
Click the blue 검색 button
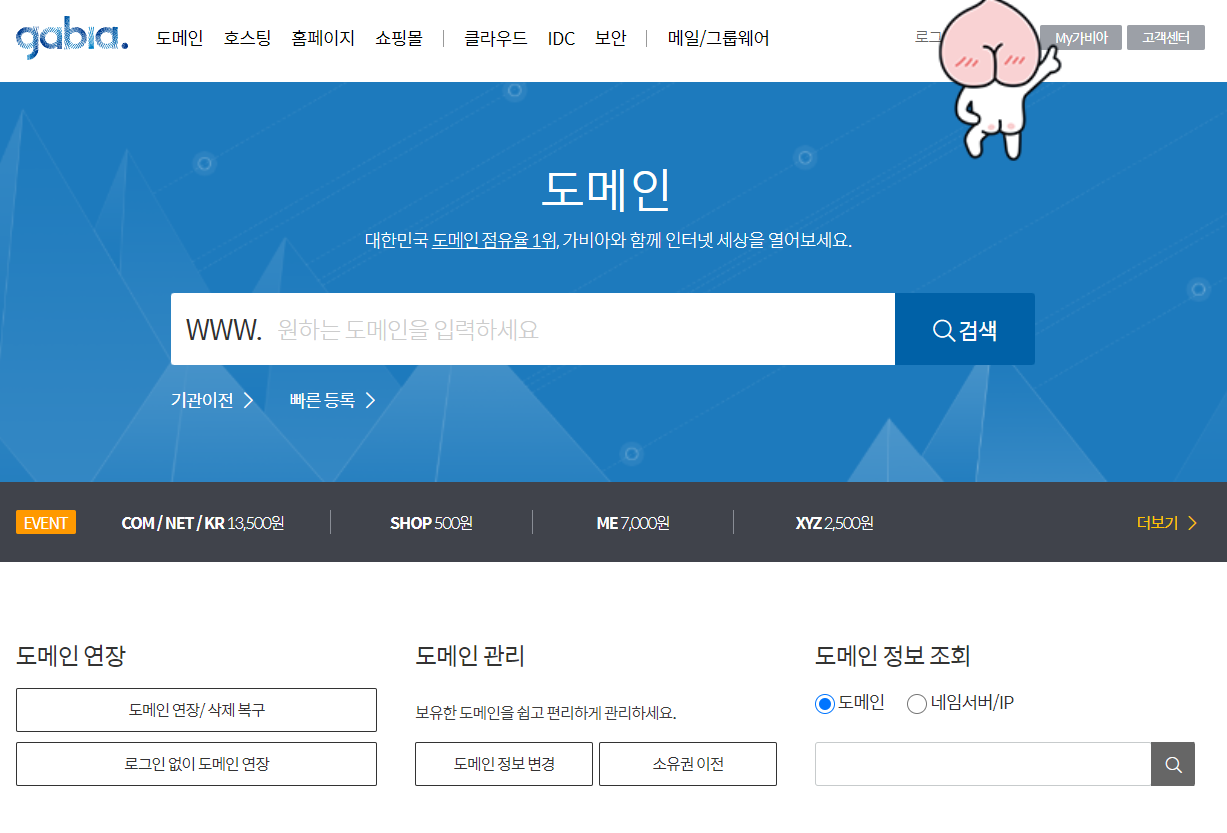point(965,329)
